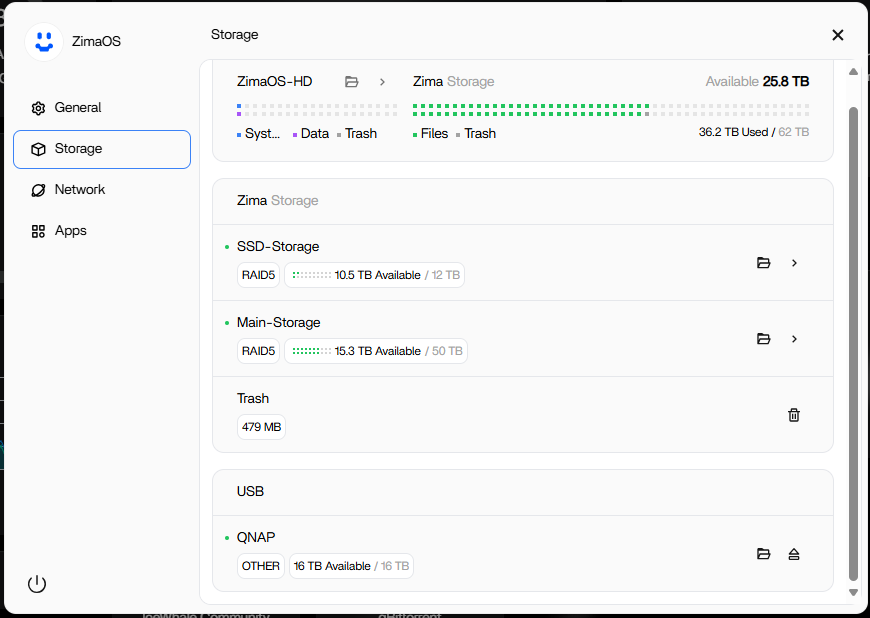The width and height of the screenshot is (870, 618).
Task: Click the General gear icon
Action: 38,108
